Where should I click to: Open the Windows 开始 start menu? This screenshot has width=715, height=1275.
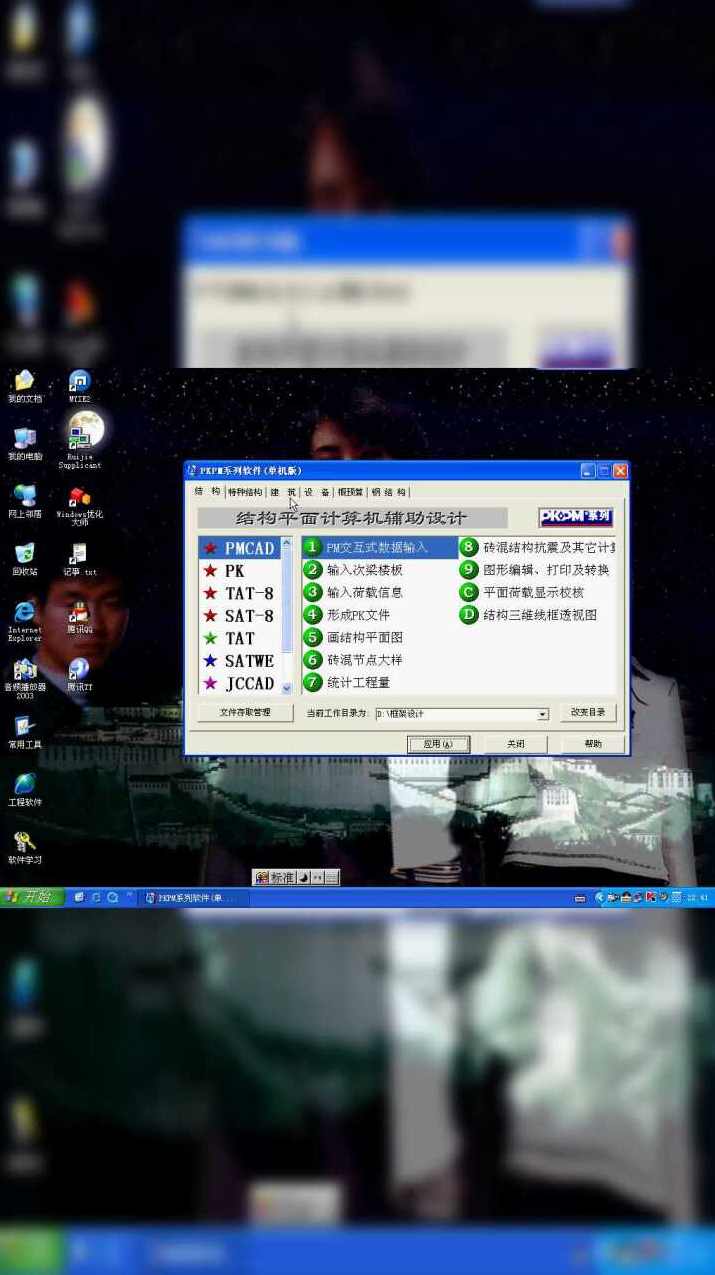coord(30,897)
